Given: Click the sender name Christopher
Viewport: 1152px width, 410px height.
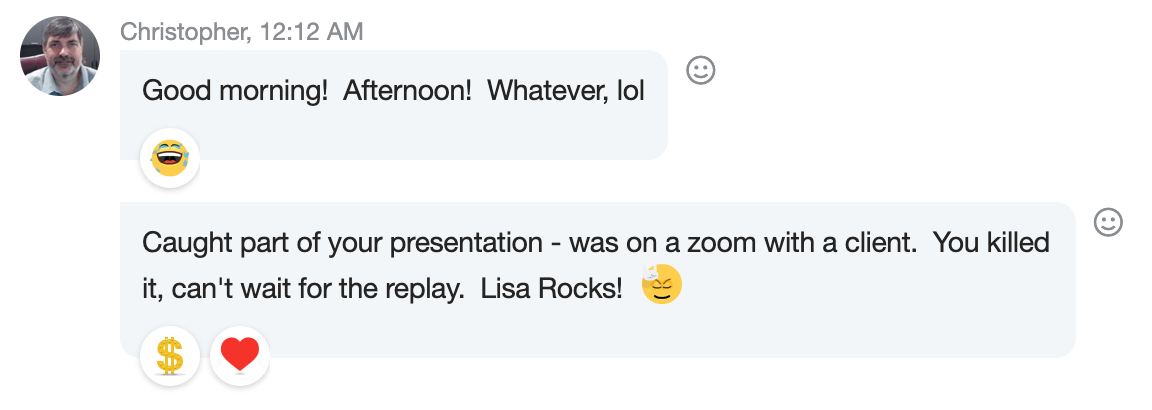Looking at the screenshot, I should click(x=183, y=32).
